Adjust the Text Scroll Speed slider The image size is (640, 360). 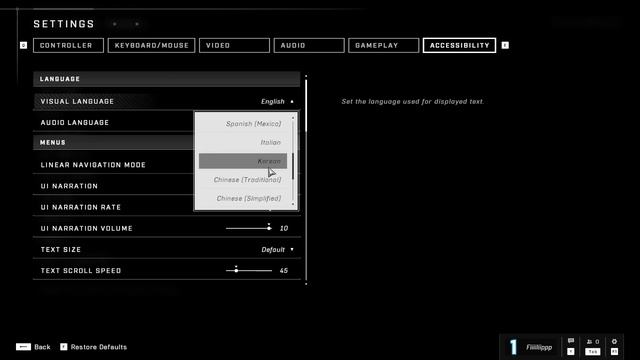coord(249,270)
